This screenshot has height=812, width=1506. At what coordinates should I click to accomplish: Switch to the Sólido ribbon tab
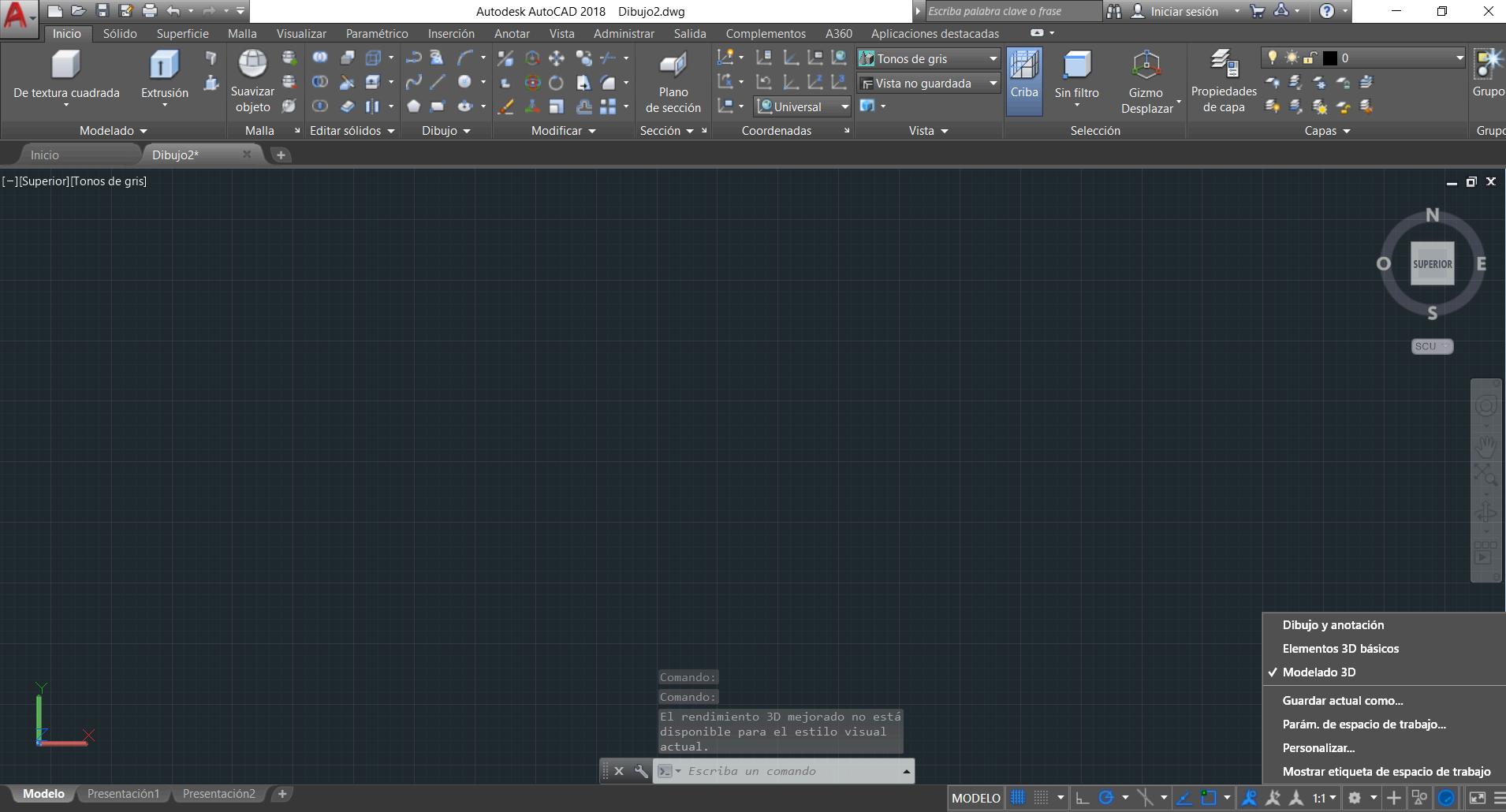click(x=120, y=33)
